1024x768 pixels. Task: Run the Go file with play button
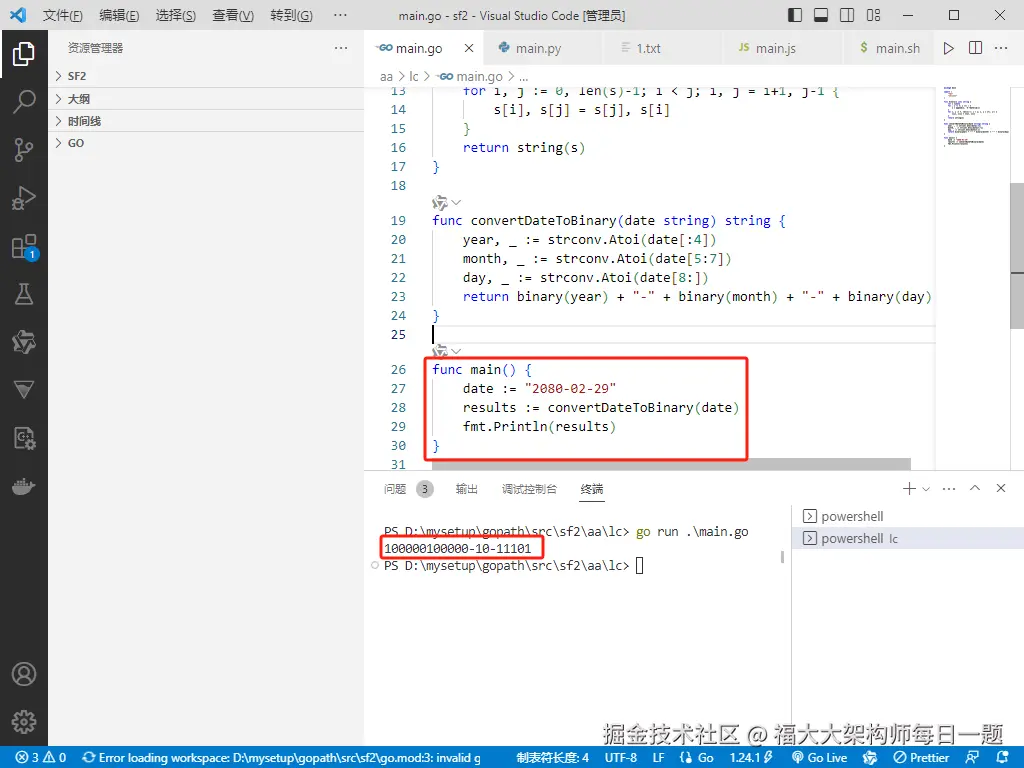point(948,48)
